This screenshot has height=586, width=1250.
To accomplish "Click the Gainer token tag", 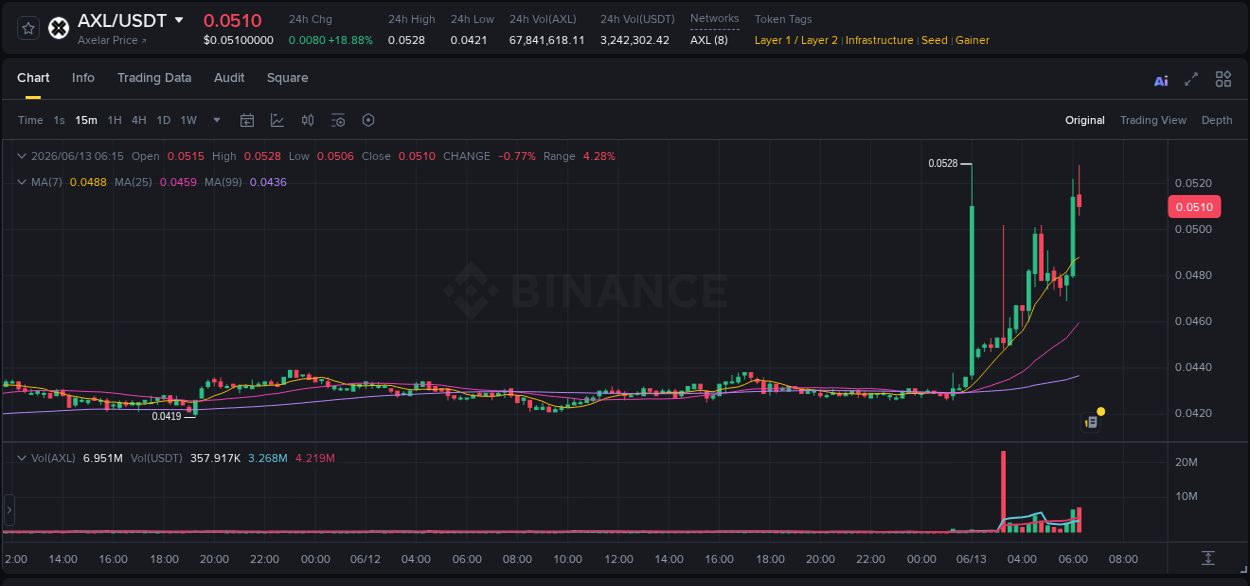I will 972,40.
